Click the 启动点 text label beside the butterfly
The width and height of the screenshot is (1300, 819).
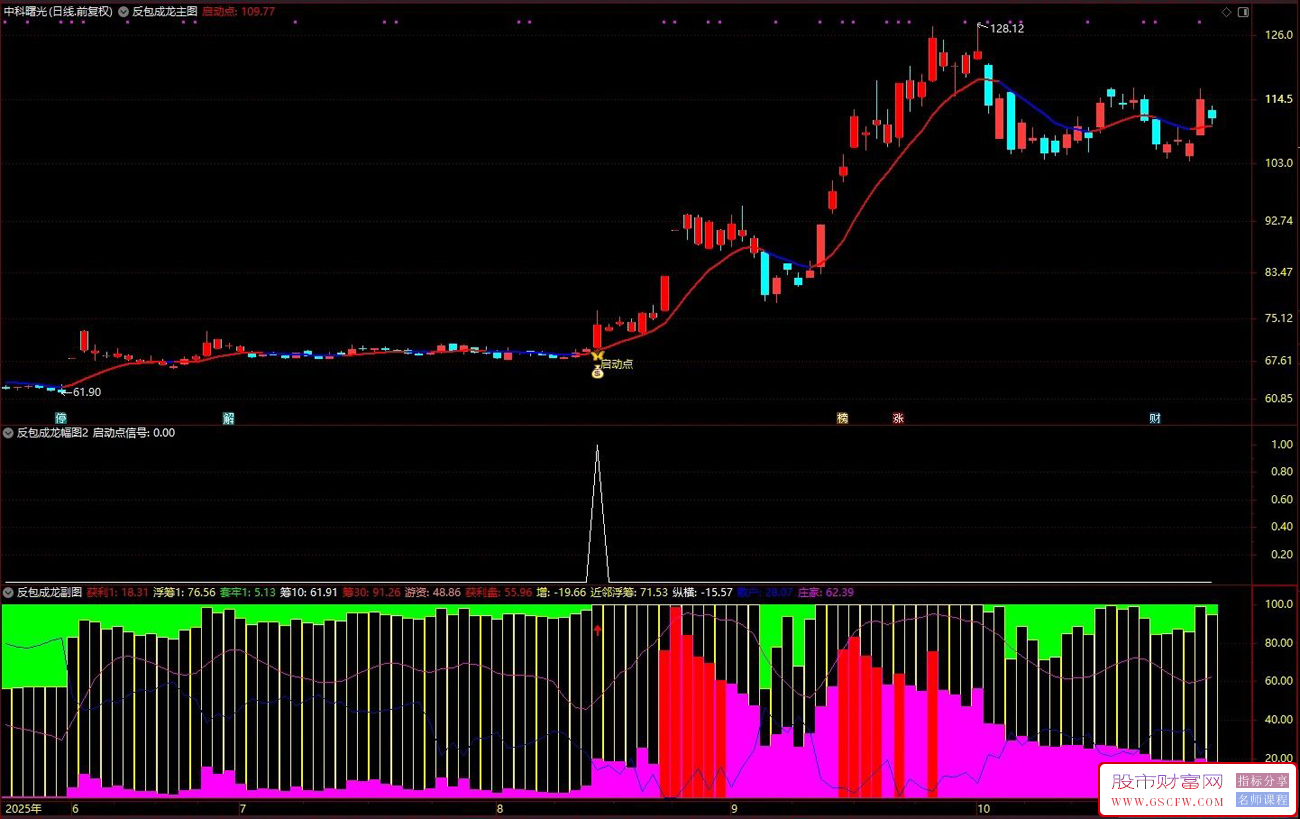617,364
